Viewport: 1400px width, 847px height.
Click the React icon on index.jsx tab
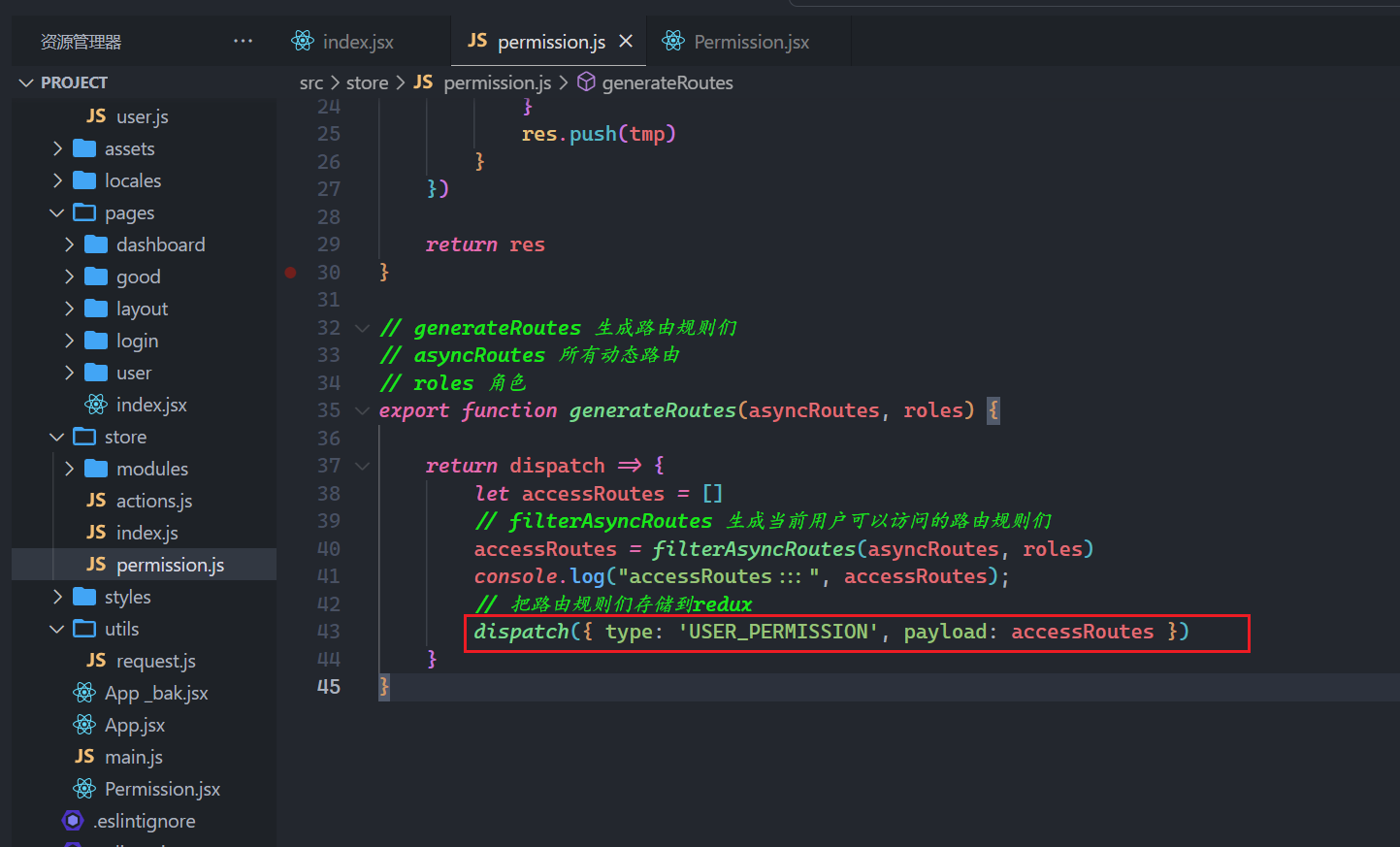[303, 41]
